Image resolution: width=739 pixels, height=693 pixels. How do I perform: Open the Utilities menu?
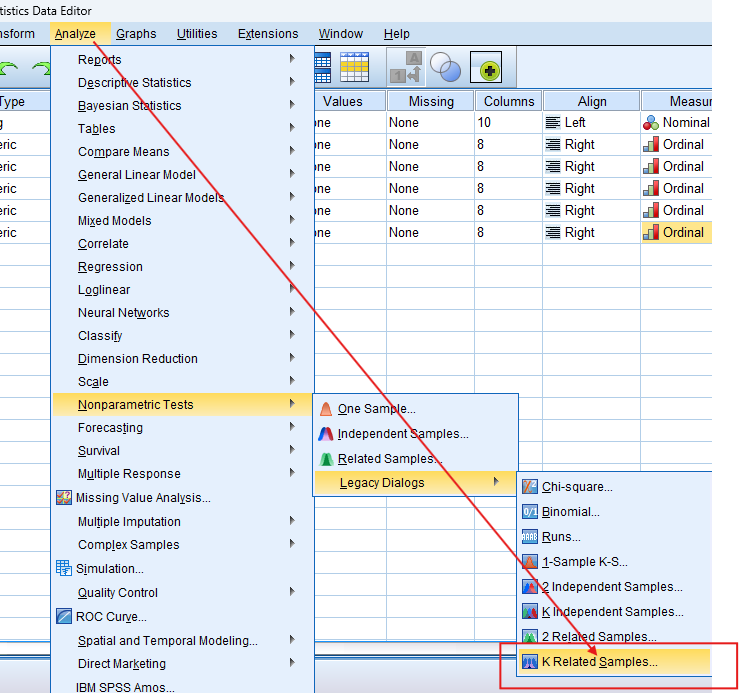[x=197, y=34]
